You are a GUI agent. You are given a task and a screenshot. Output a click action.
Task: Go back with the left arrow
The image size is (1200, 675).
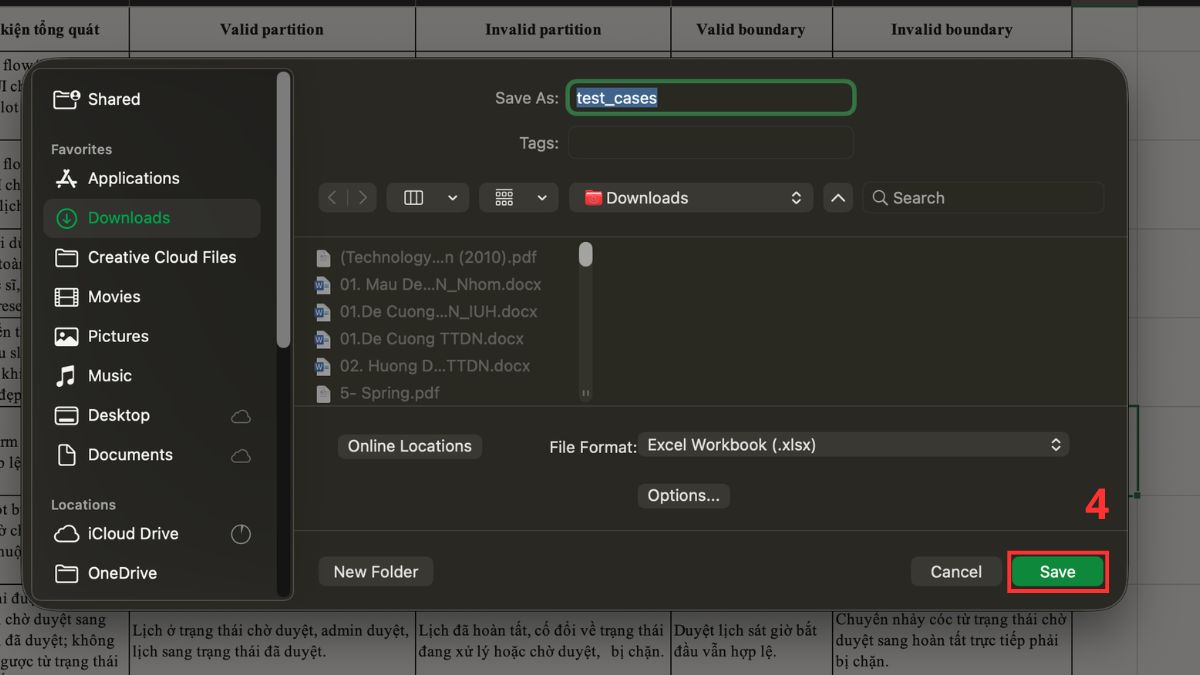pos(333,198)
